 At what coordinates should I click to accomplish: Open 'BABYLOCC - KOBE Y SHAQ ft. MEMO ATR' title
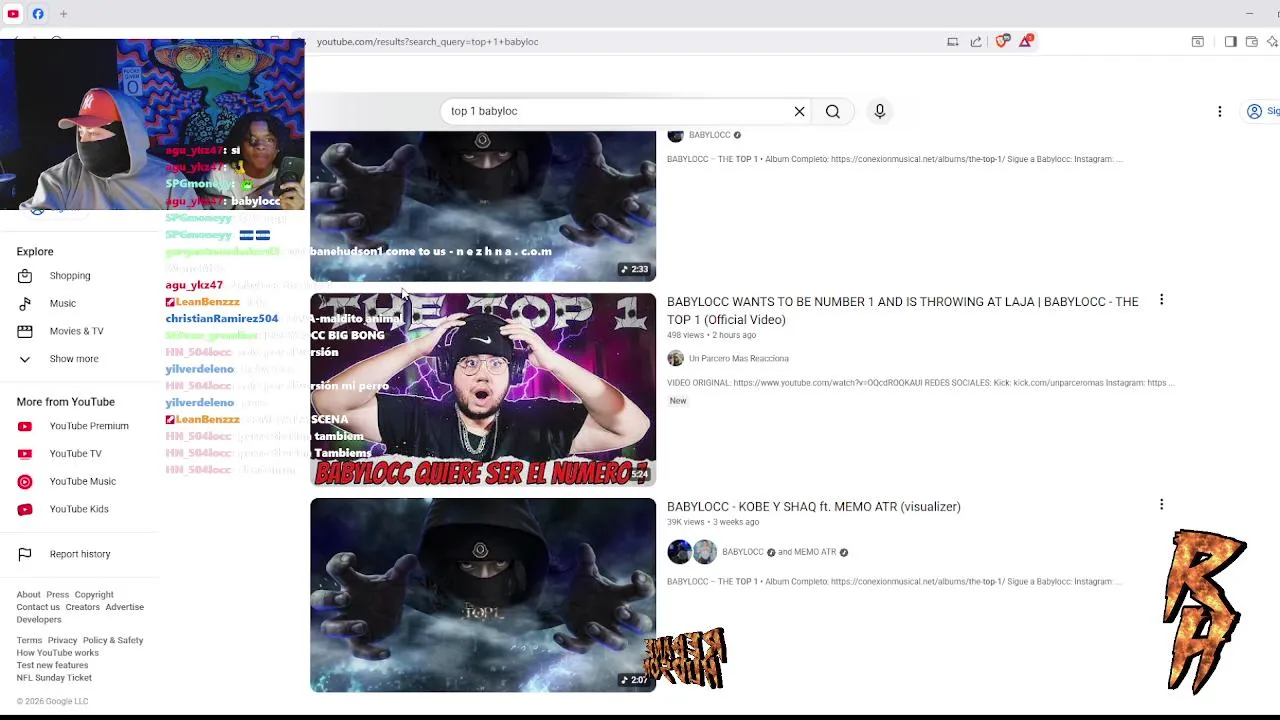point(814,507)
